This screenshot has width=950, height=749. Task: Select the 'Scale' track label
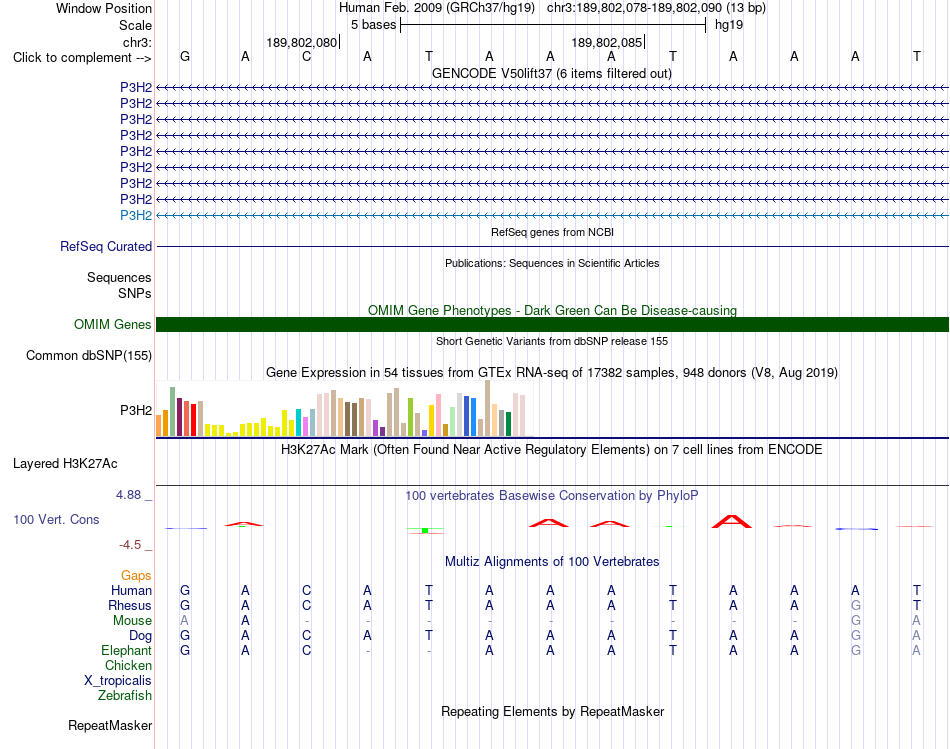tap(135, 25)
